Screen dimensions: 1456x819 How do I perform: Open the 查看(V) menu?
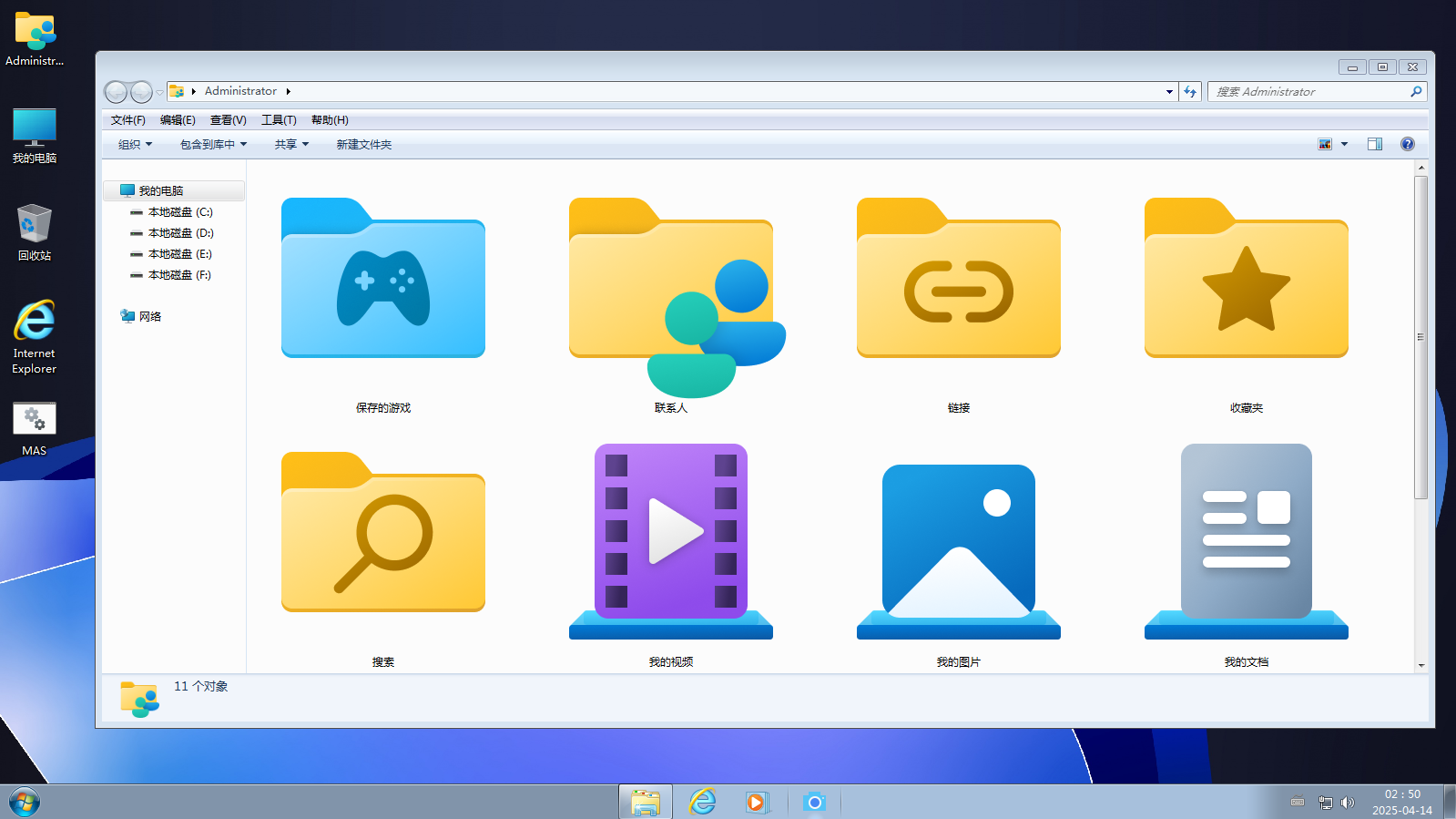click(x=228, y=120)
